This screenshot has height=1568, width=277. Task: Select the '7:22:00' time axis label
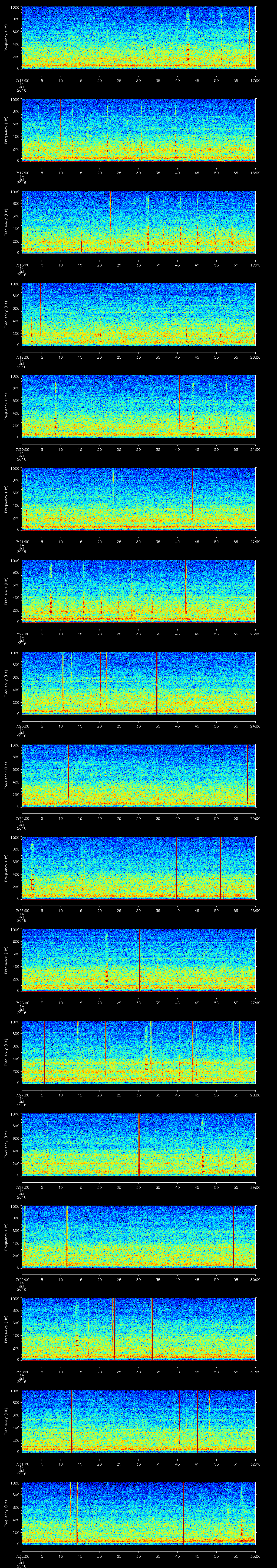pyautogui.click(x=22, y=634)
